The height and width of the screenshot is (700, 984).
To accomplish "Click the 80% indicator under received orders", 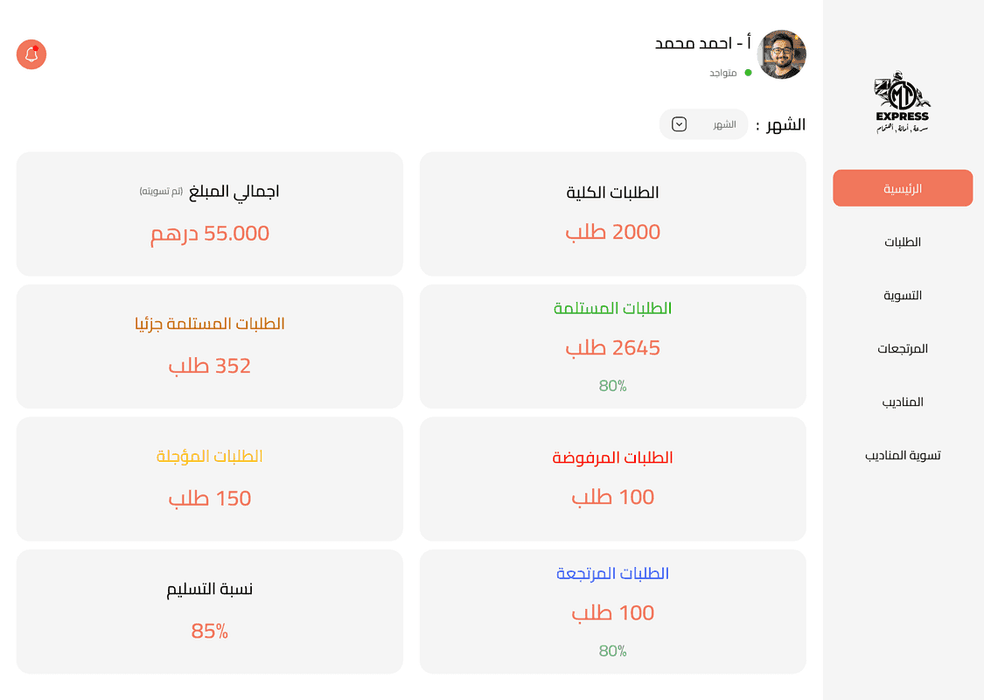I will [x=612, y=385].
